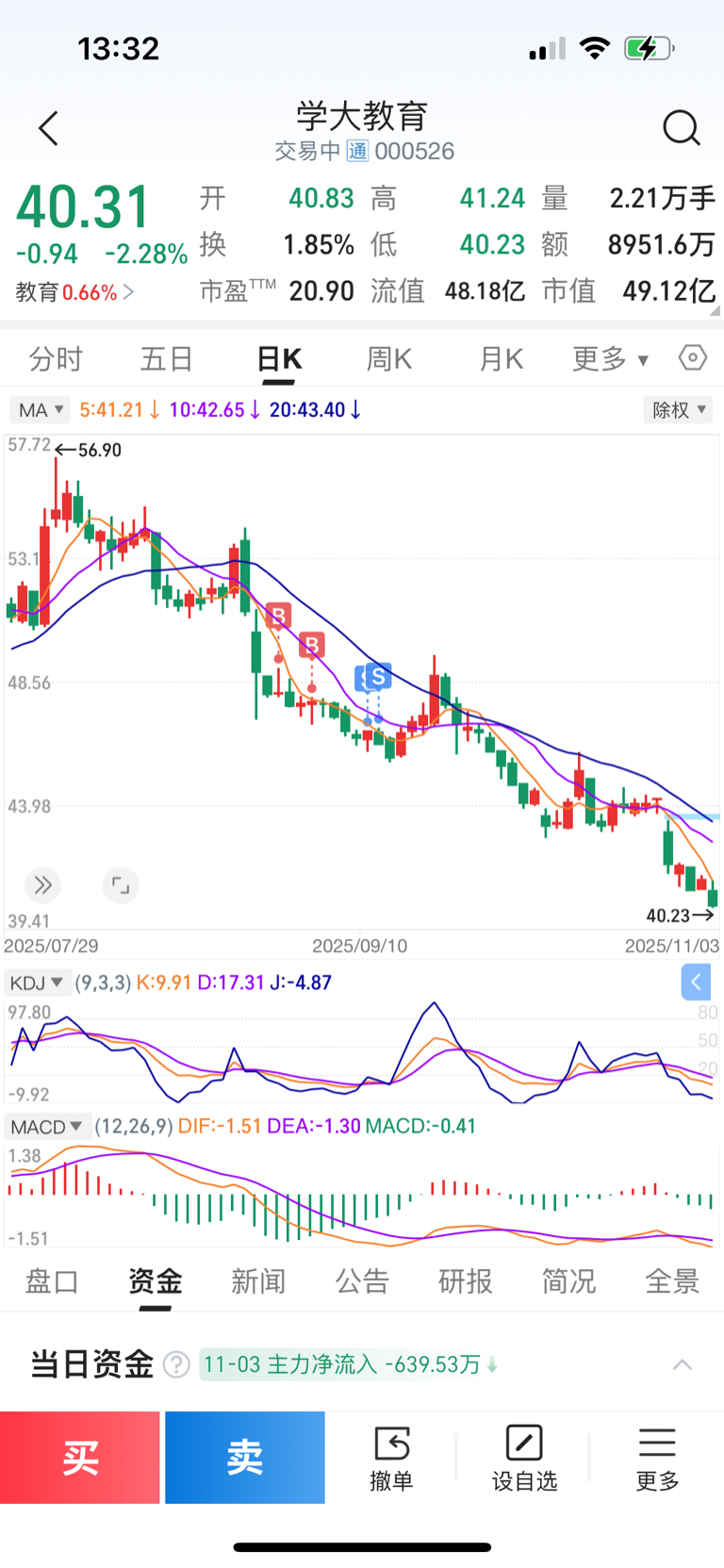The height and width of the screenshot is (1568, 724).
Task: Tap the MA5 value 5:41.21
Action: (120, 410)
